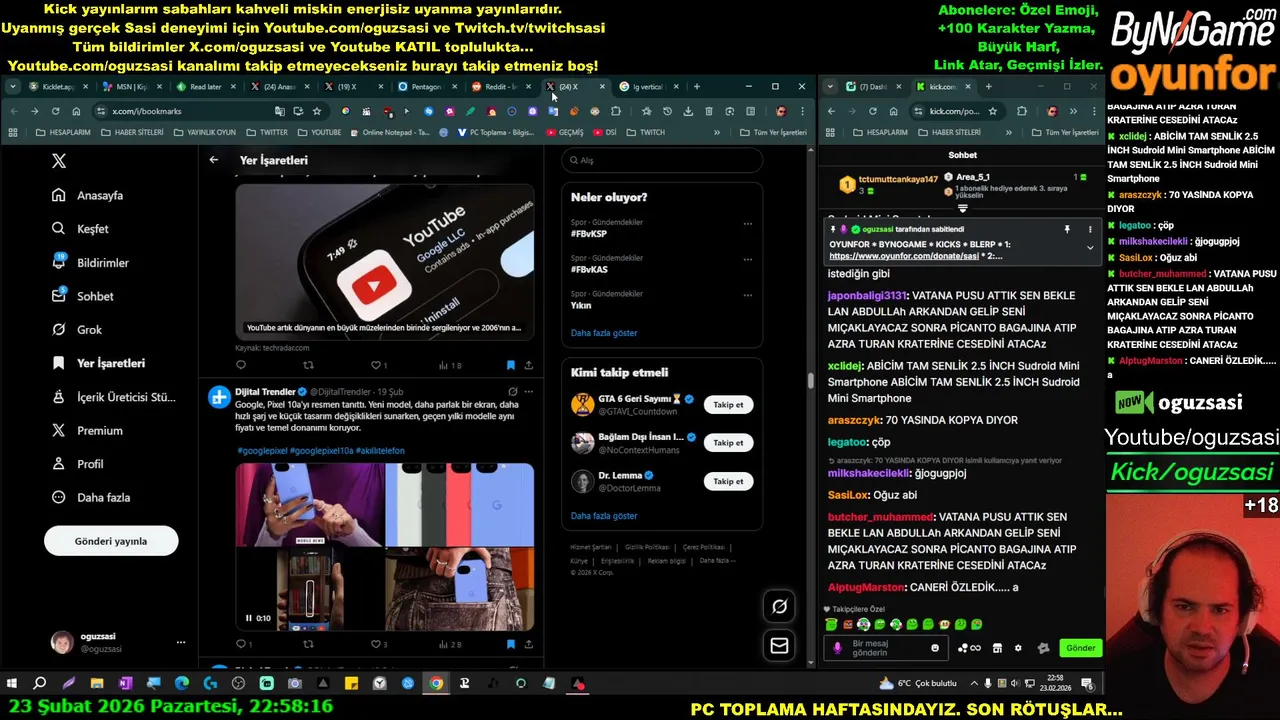Click the X search box Ara
This screenshot has height=720, width=1280.
coord(662,160)
